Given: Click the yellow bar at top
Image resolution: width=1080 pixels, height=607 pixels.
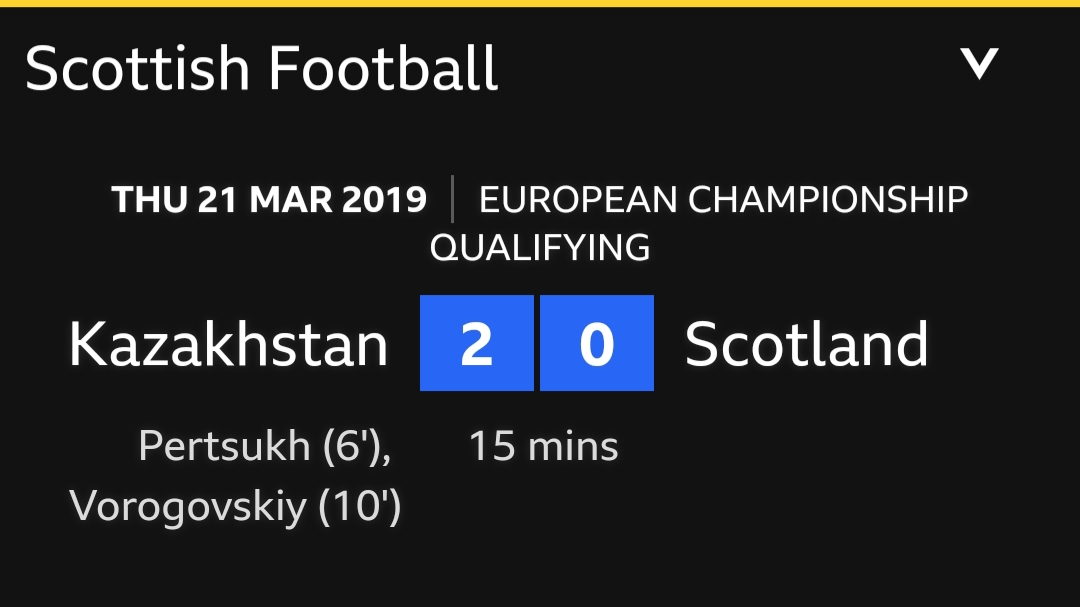Looking at the screenshot, I should (x=540, y=3).
